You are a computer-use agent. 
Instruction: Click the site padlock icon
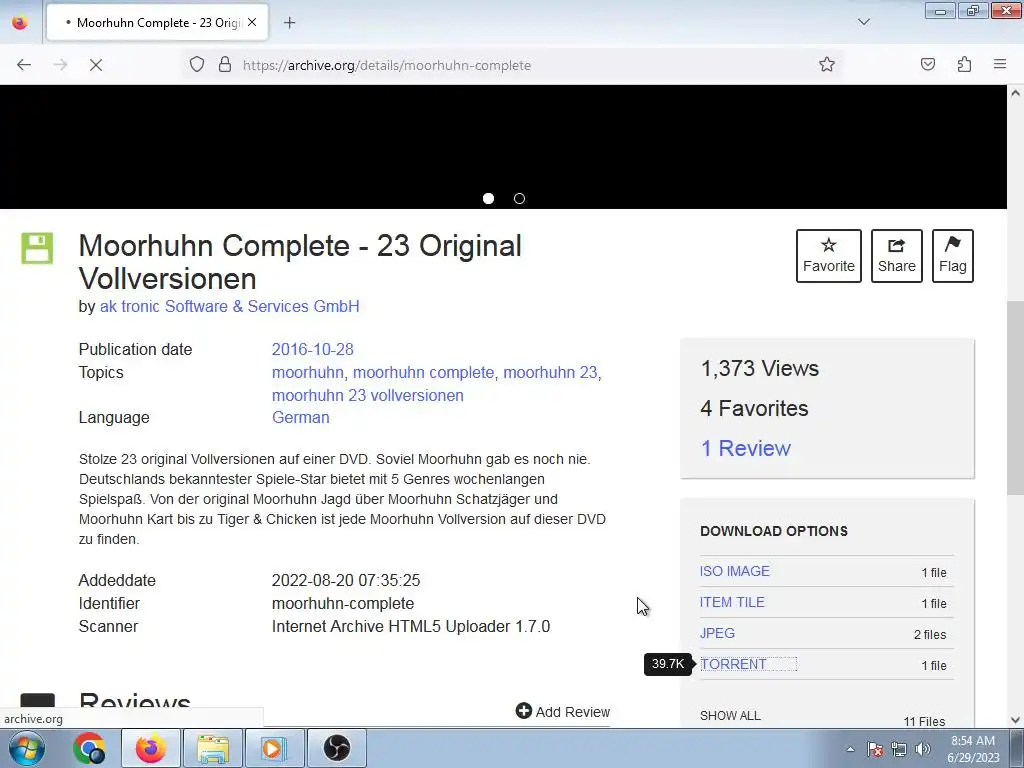click(225, 65)
